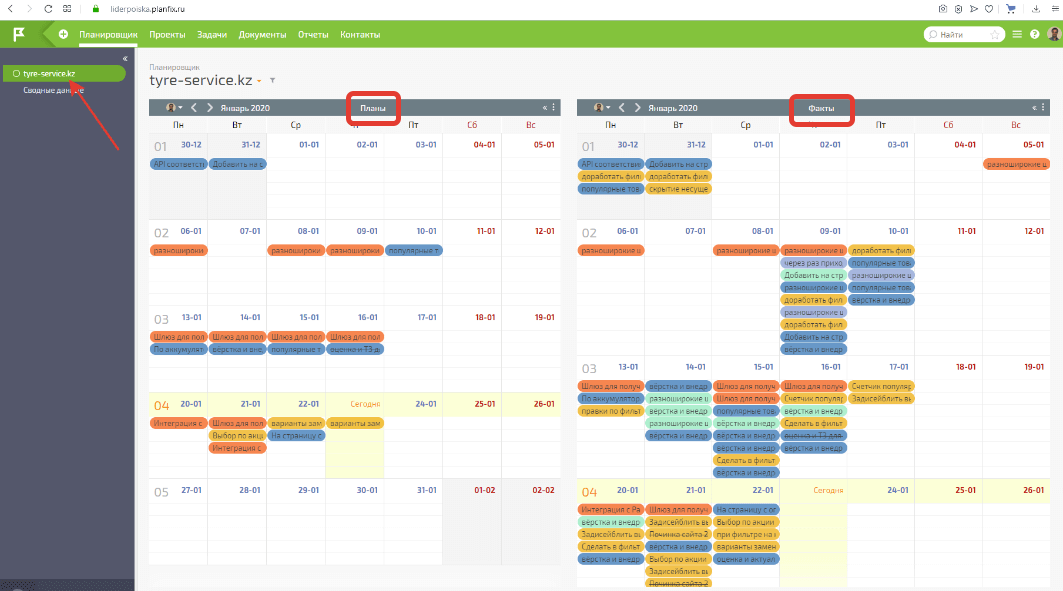Select Сводные данные in the sidebar
This screenshot has height=591, width=1063.
(54, 90)
